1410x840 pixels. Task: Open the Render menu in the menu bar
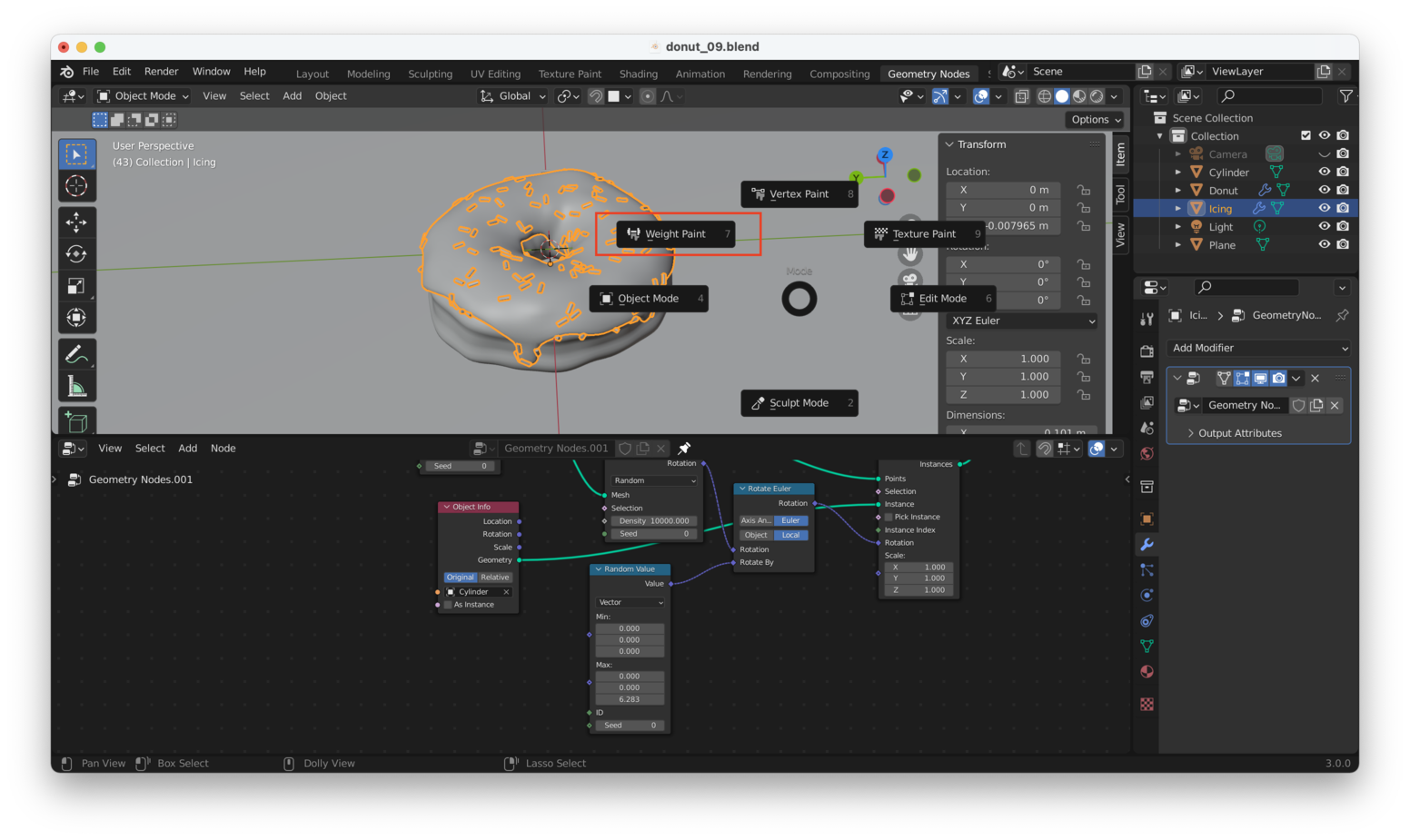(162, 71)
